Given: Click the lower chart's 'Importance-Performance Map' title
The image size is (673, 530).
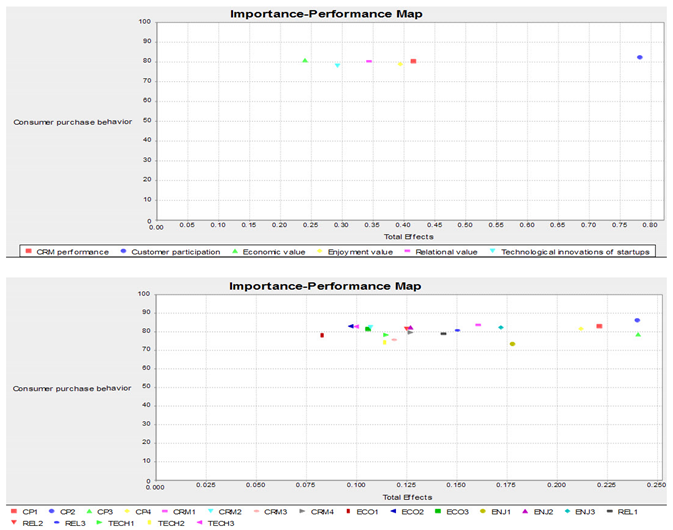Looking at the screenshot, I should point(325,286).
